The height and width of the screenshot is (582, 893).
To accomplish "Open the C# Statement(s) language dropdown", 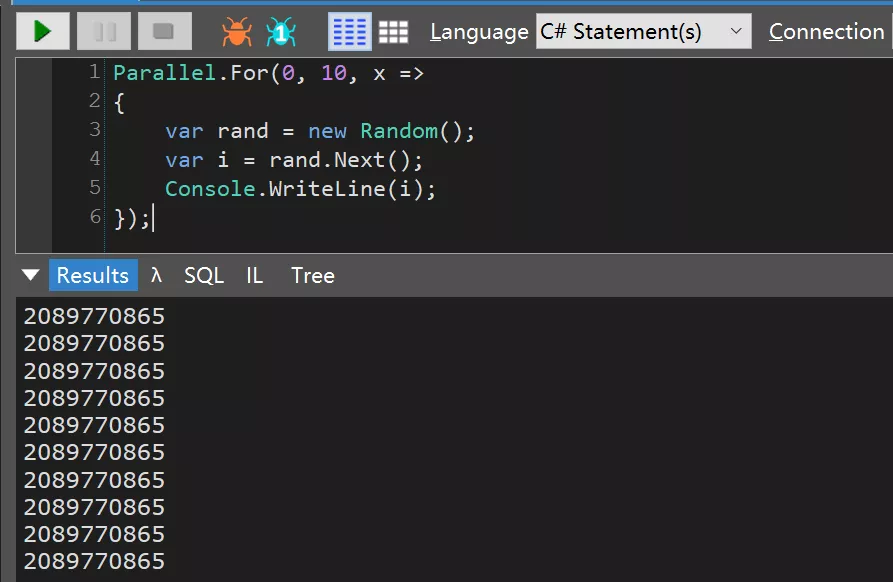I will 643,32.
